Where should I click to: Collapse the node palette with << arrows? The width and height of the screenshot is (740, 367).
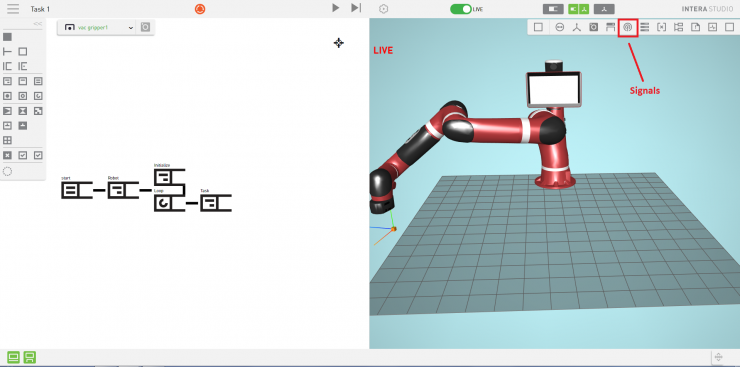(38, 24)
